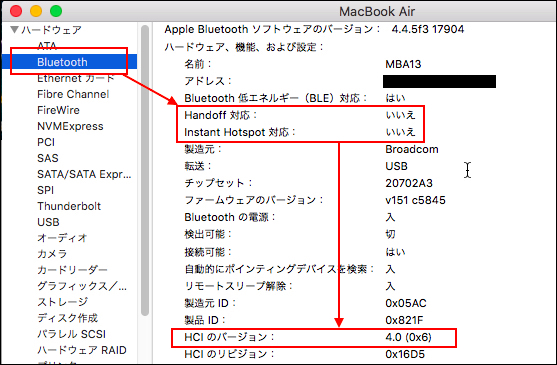Click Bluetooth software version 4.4.5f3 17904

pyautogui.click(x=428, y=29)
